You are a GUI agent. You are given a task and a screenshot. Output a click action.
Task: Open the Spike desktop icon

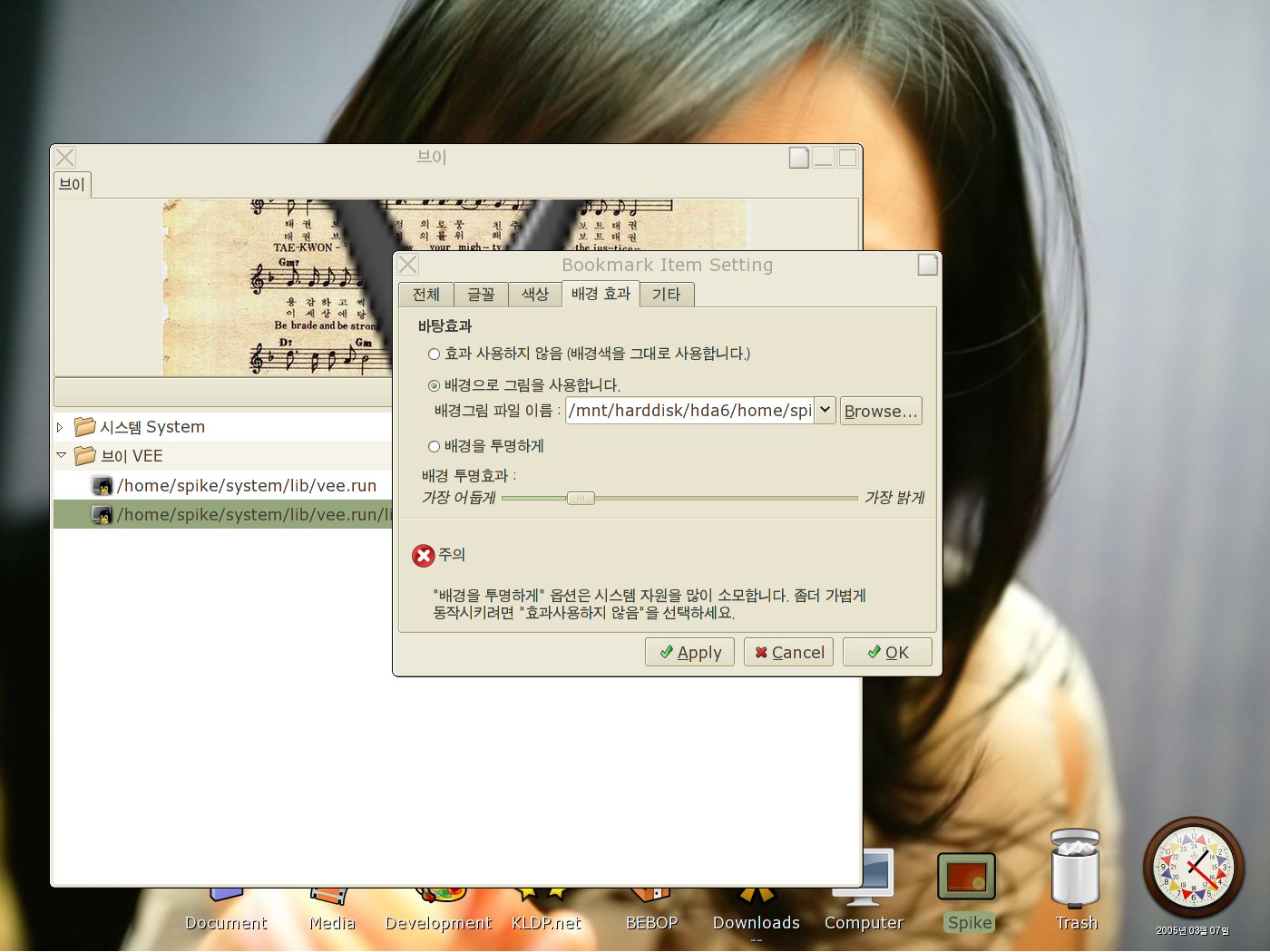(967, 877)
